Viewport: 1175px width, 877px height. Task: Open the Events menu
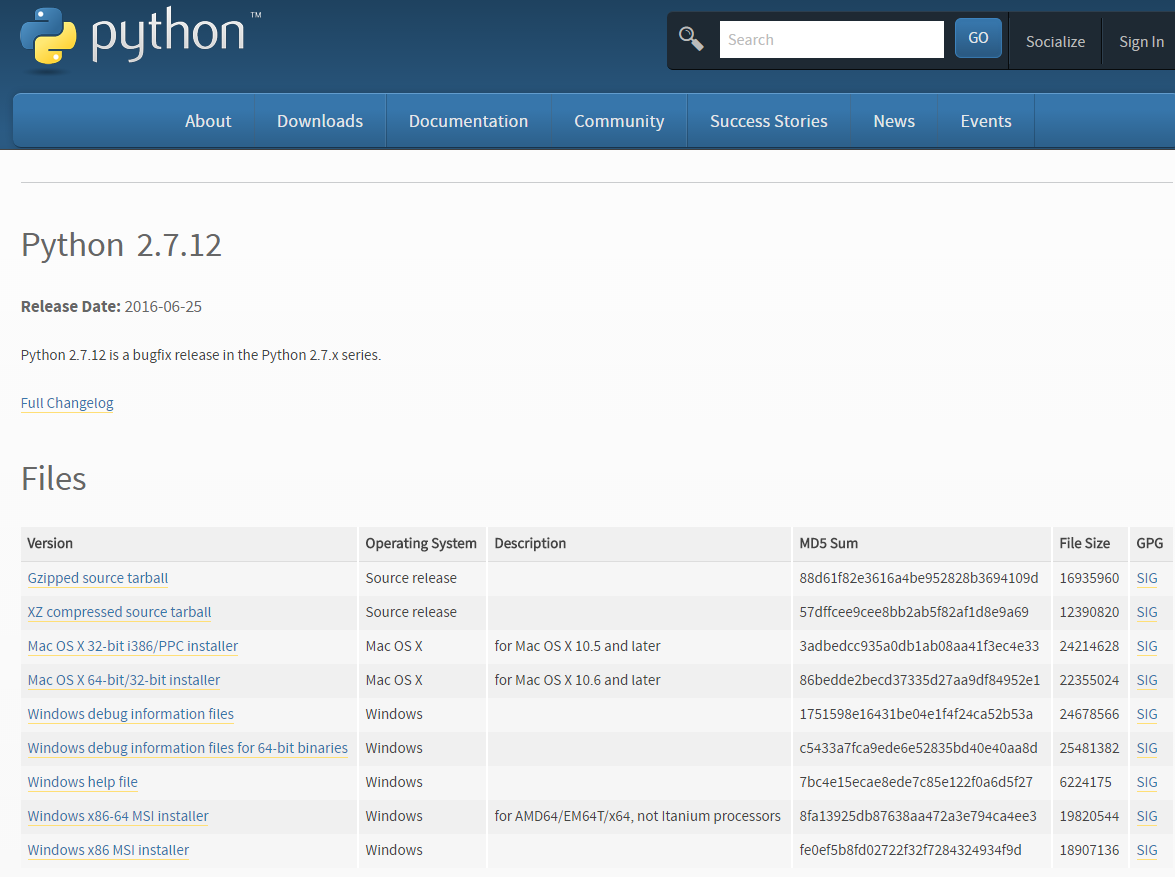tap(986, 121)
